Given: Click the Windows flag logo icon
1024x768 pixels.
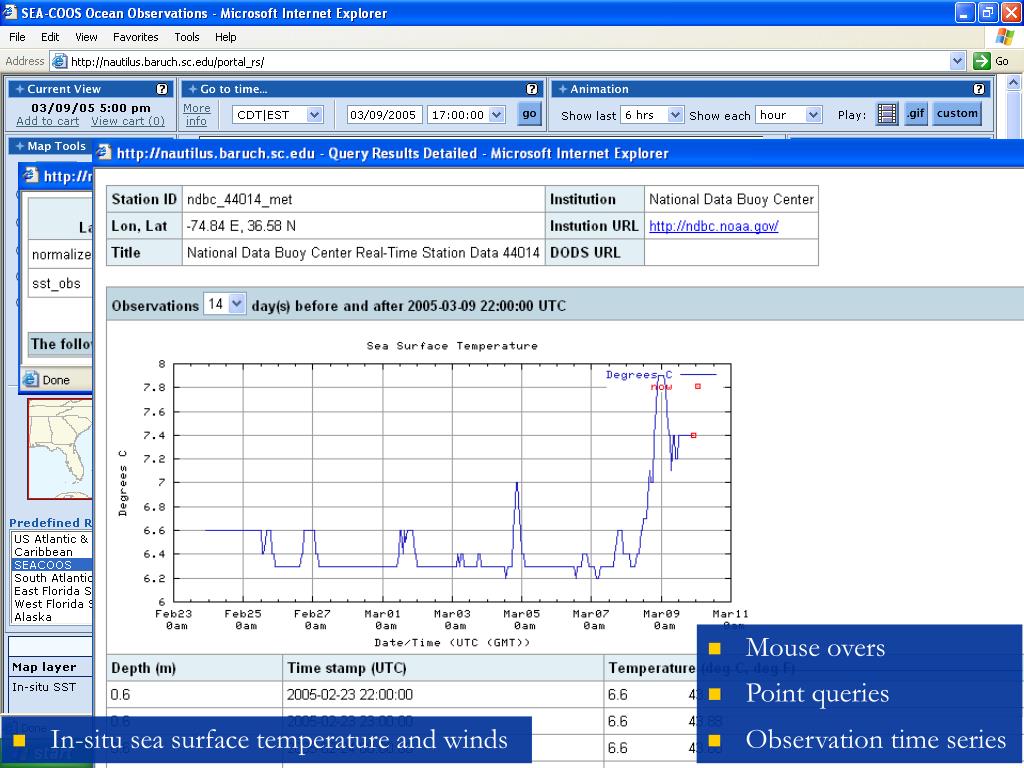Looking at the screenshot, I should pos(1005,37).
